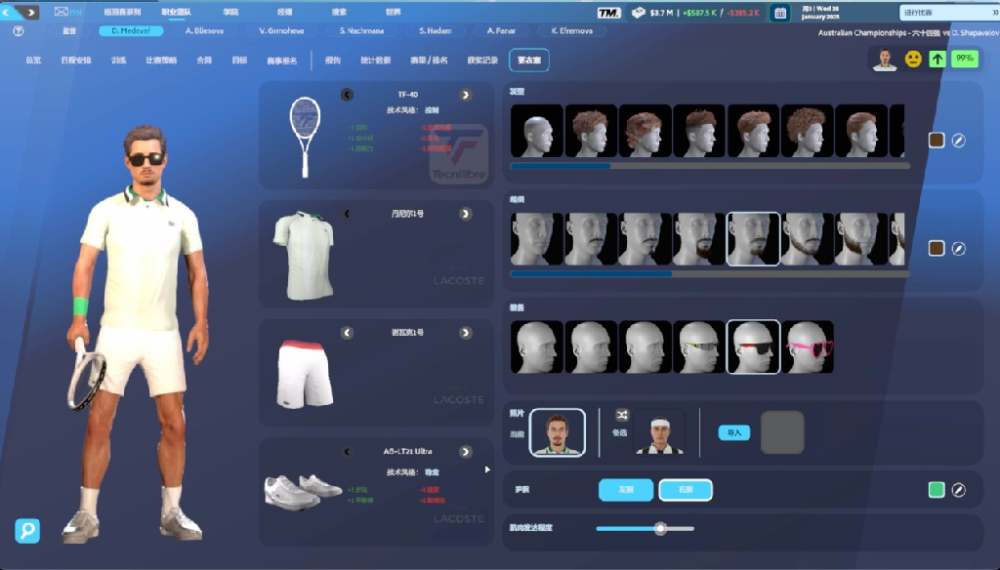Click the blue import photo button
The width and height of the screenshot is (1000, 570).
(733, 432)
